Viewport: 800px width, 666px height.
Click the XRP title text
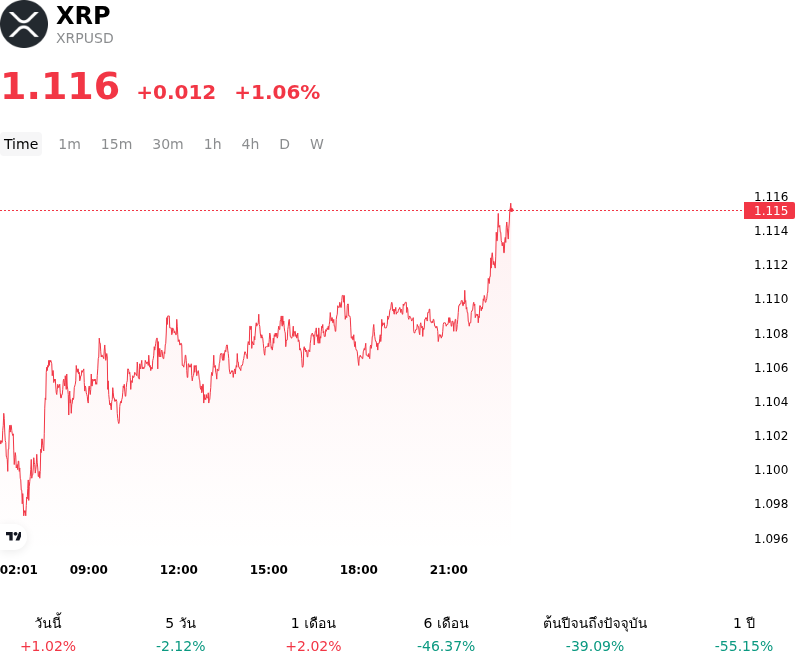[83, 15]
